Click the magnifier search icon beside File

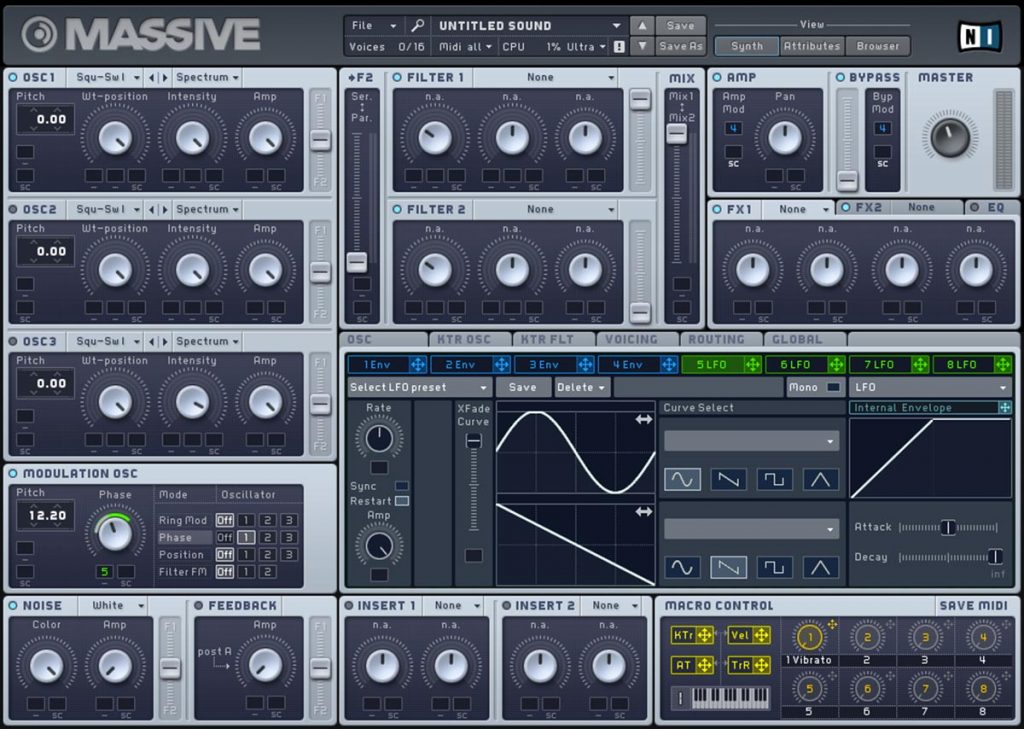[417, 25]
